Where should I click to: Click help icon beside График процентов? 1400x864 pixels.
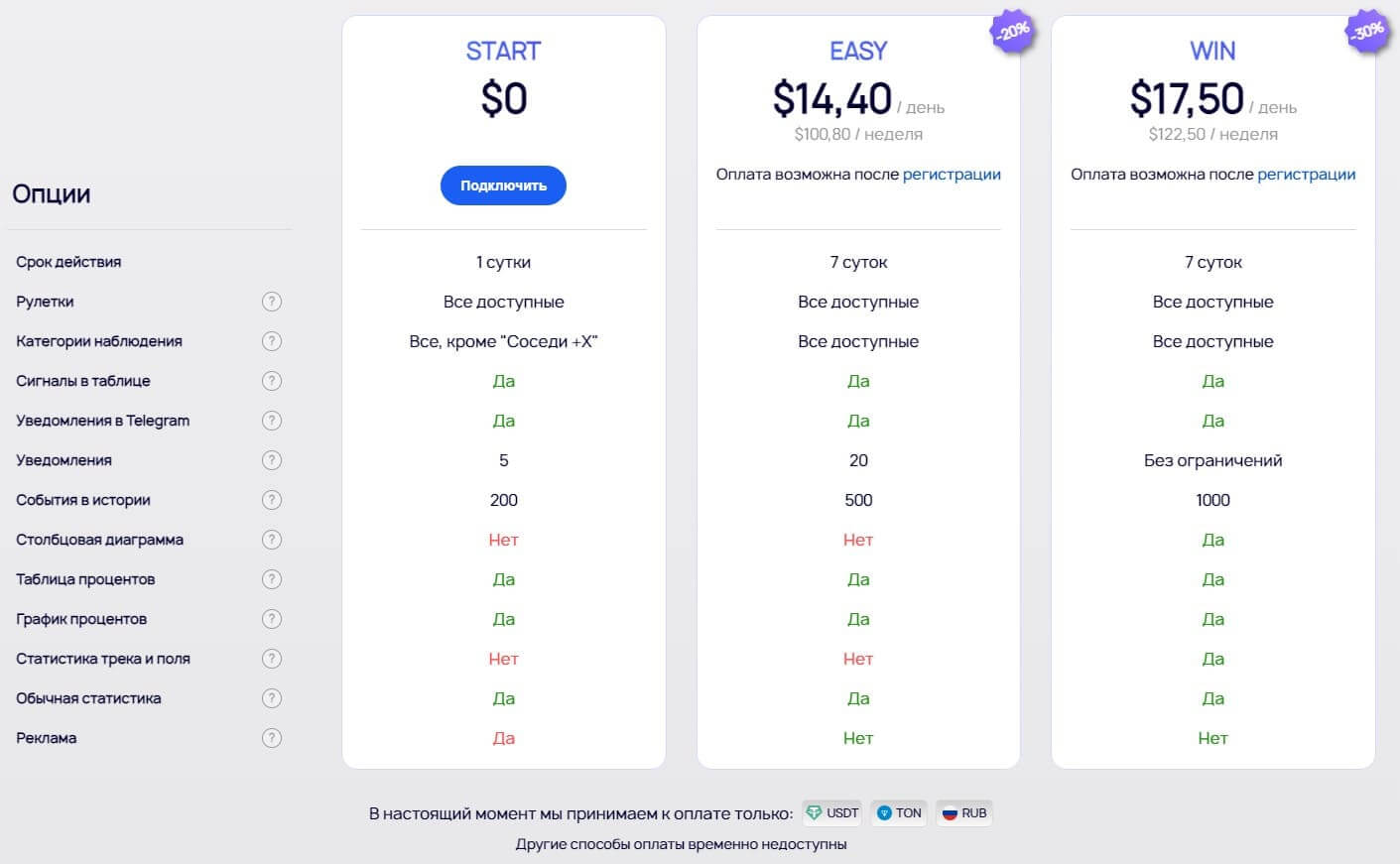pos(272,619)
